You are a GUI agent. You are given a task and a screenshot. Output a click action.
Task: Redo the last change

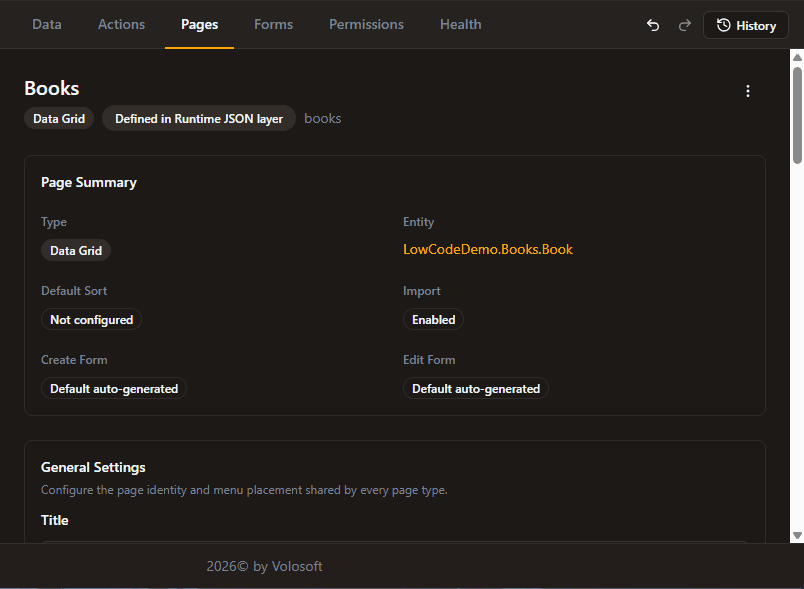685,25
